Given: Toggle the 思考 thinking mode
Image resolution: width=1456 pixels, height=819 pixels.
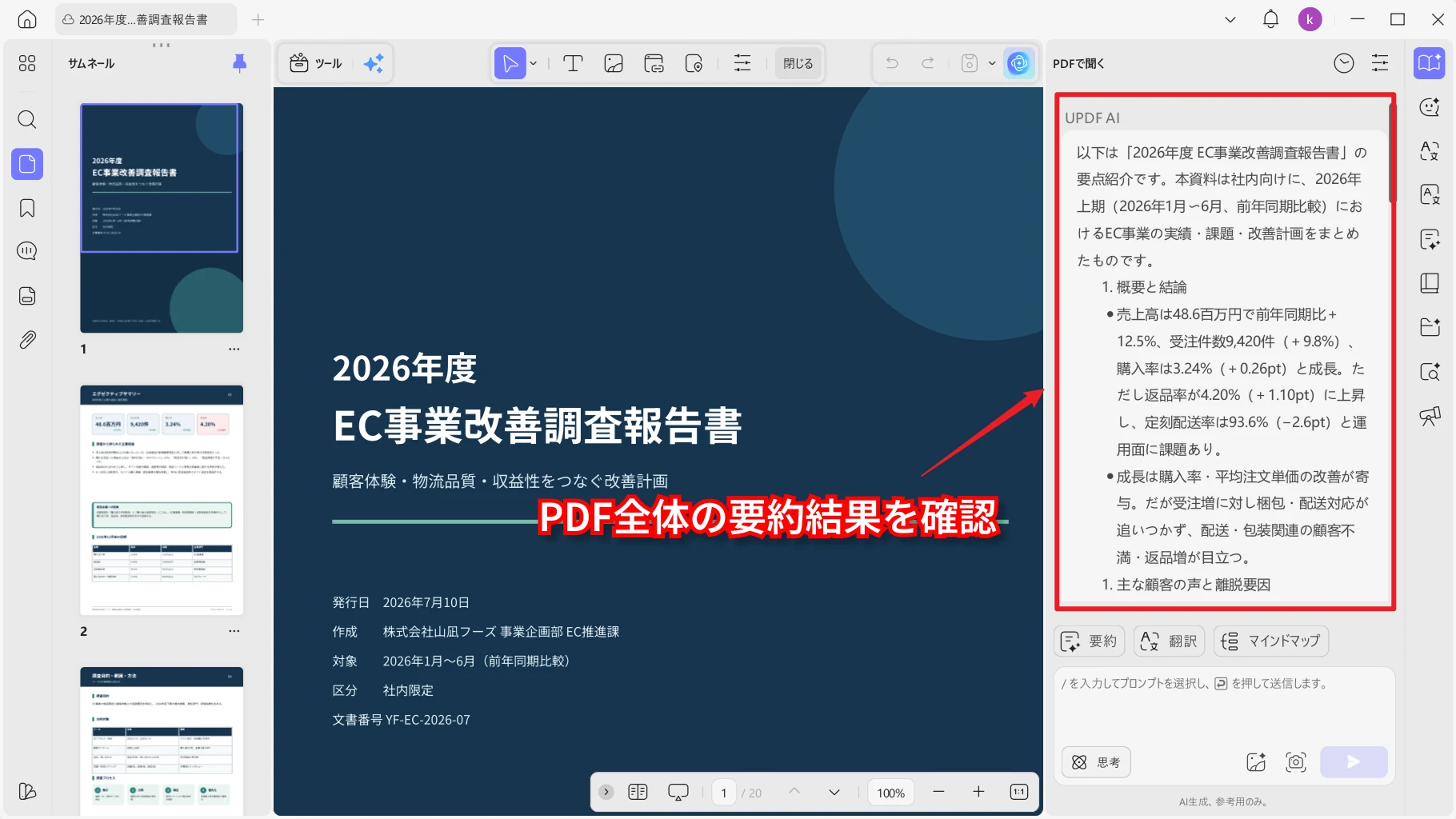Looking at the screenshot, I should (1096, 762).
